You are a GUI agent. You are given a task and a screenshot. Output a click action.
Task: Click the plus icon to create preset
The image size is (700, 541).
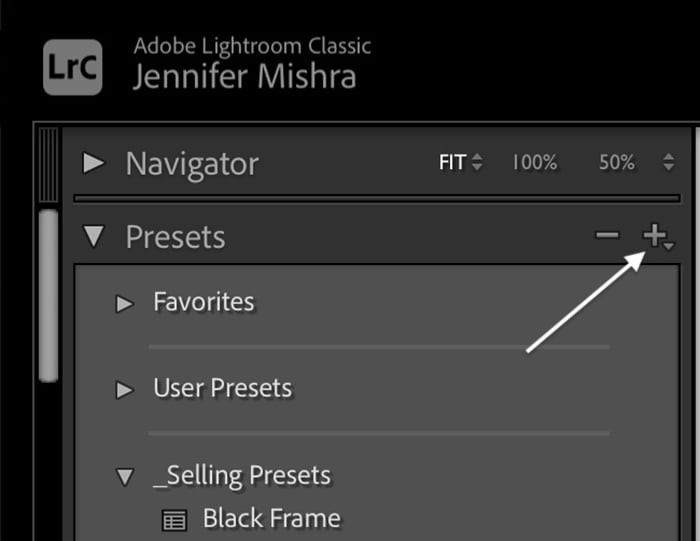[654, 236]
